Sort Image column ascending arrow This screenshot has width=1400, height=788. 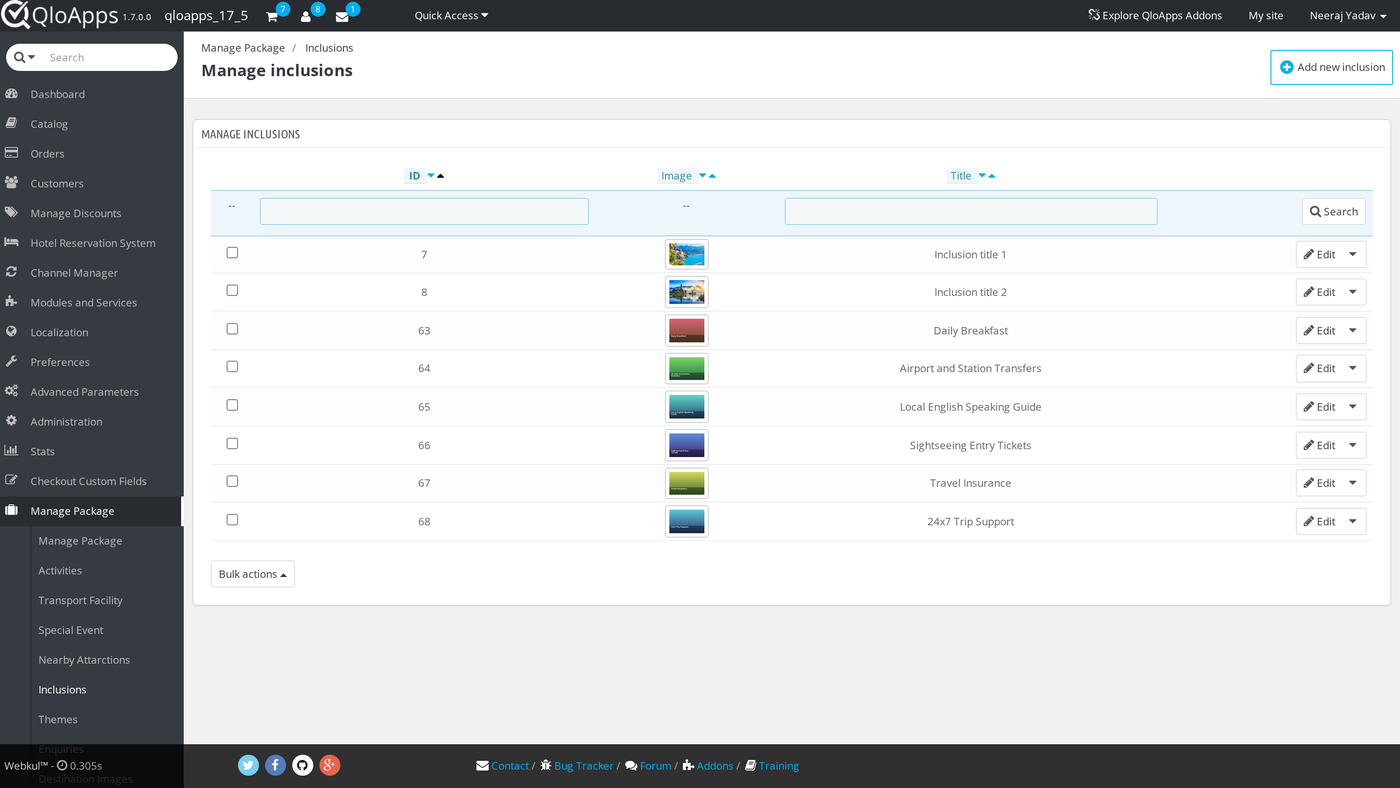coord(712,176)
